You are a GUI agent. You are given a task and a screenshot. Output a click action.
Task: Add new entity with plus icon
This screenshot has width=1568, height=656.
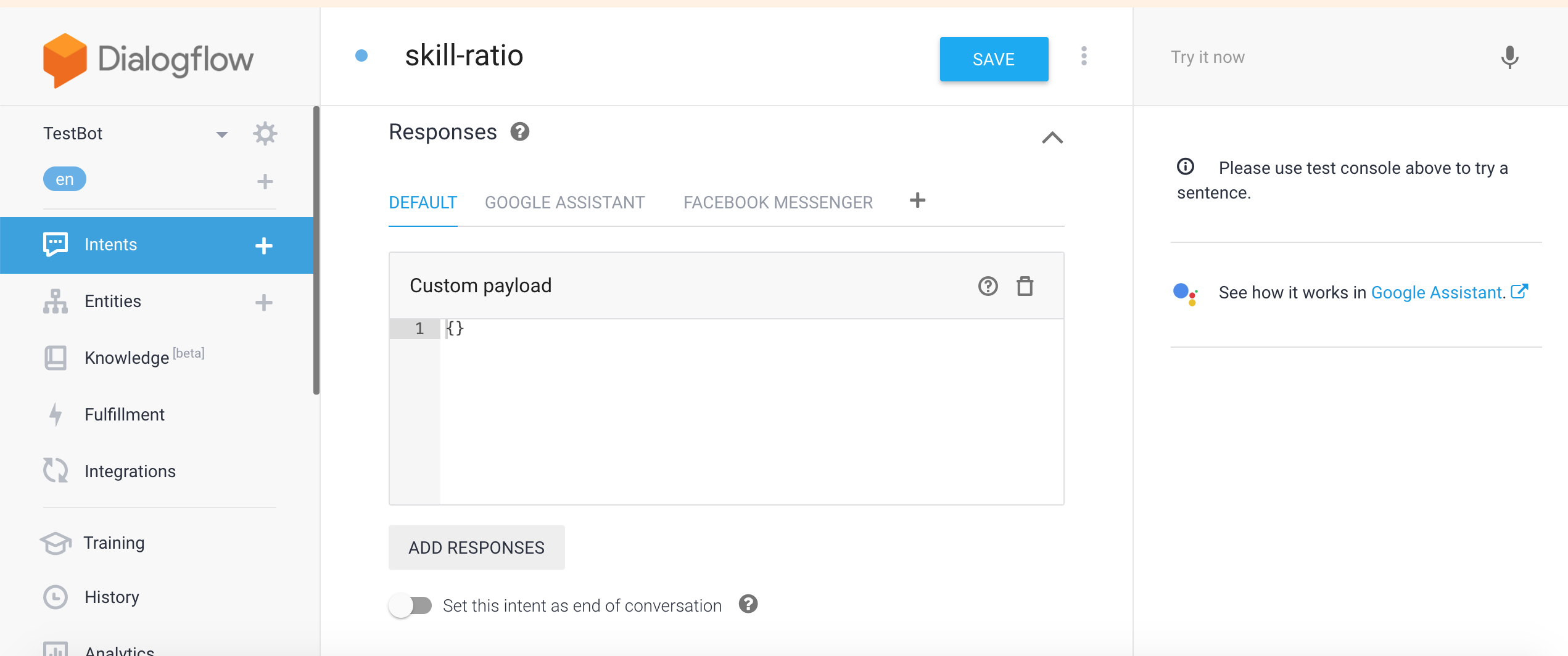click(264, 302)
